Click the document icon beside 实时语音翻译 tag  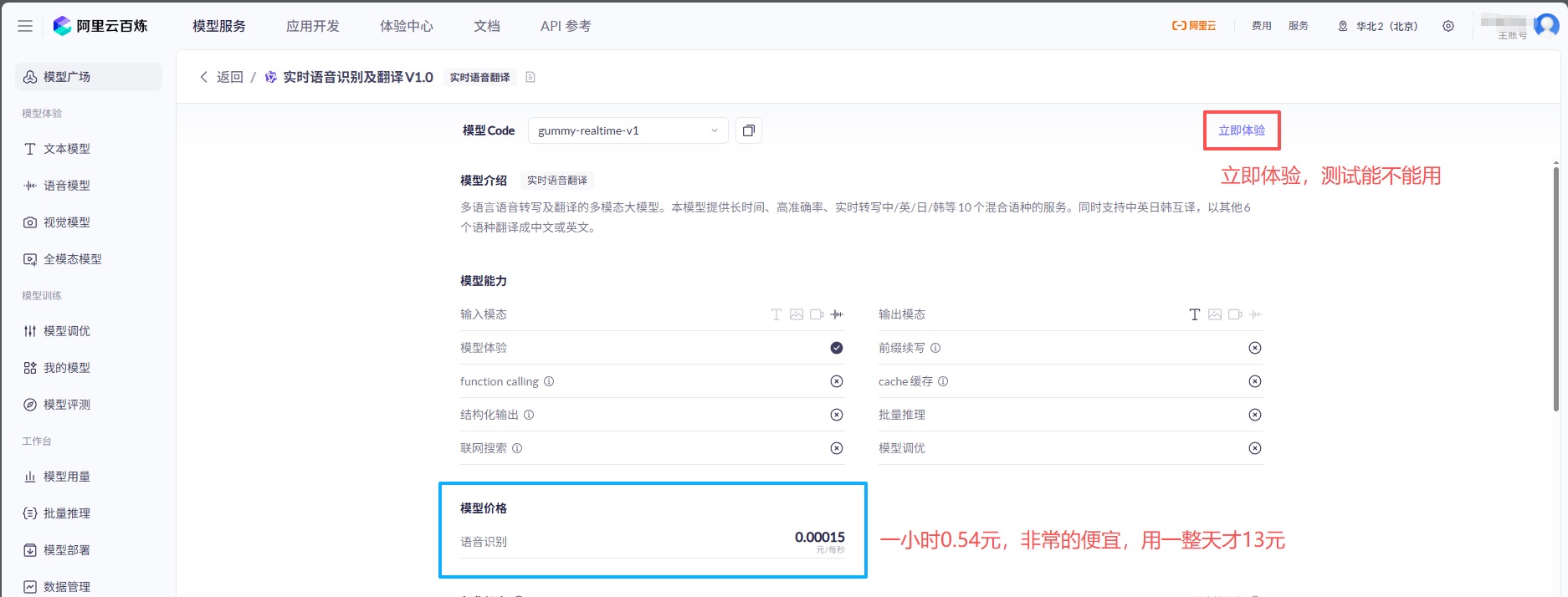[530, 77]
